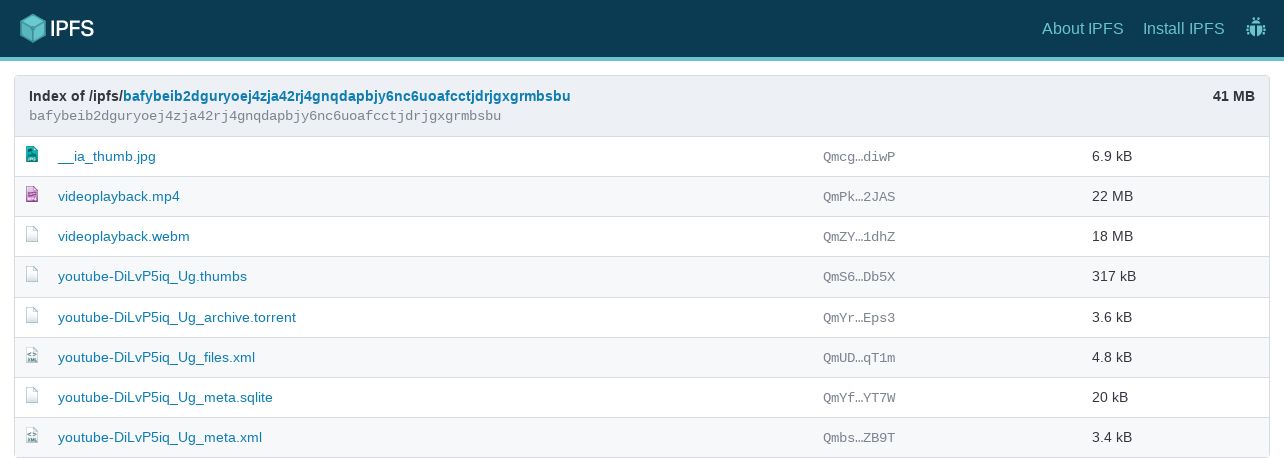This screenshot has height=458, width=1284.
Task: Click hash QmYr…Eps3
Action: [x=859, y=318]
